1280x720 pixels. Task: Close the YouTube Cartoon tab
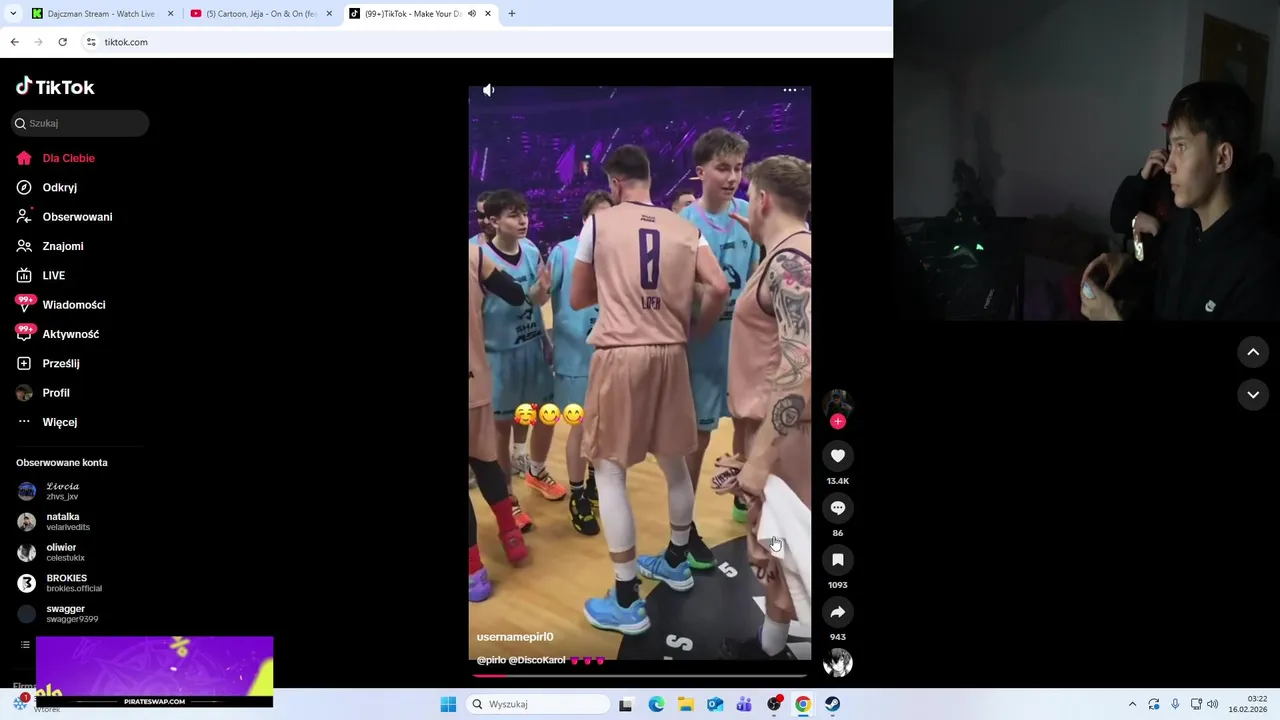point(329,14)
